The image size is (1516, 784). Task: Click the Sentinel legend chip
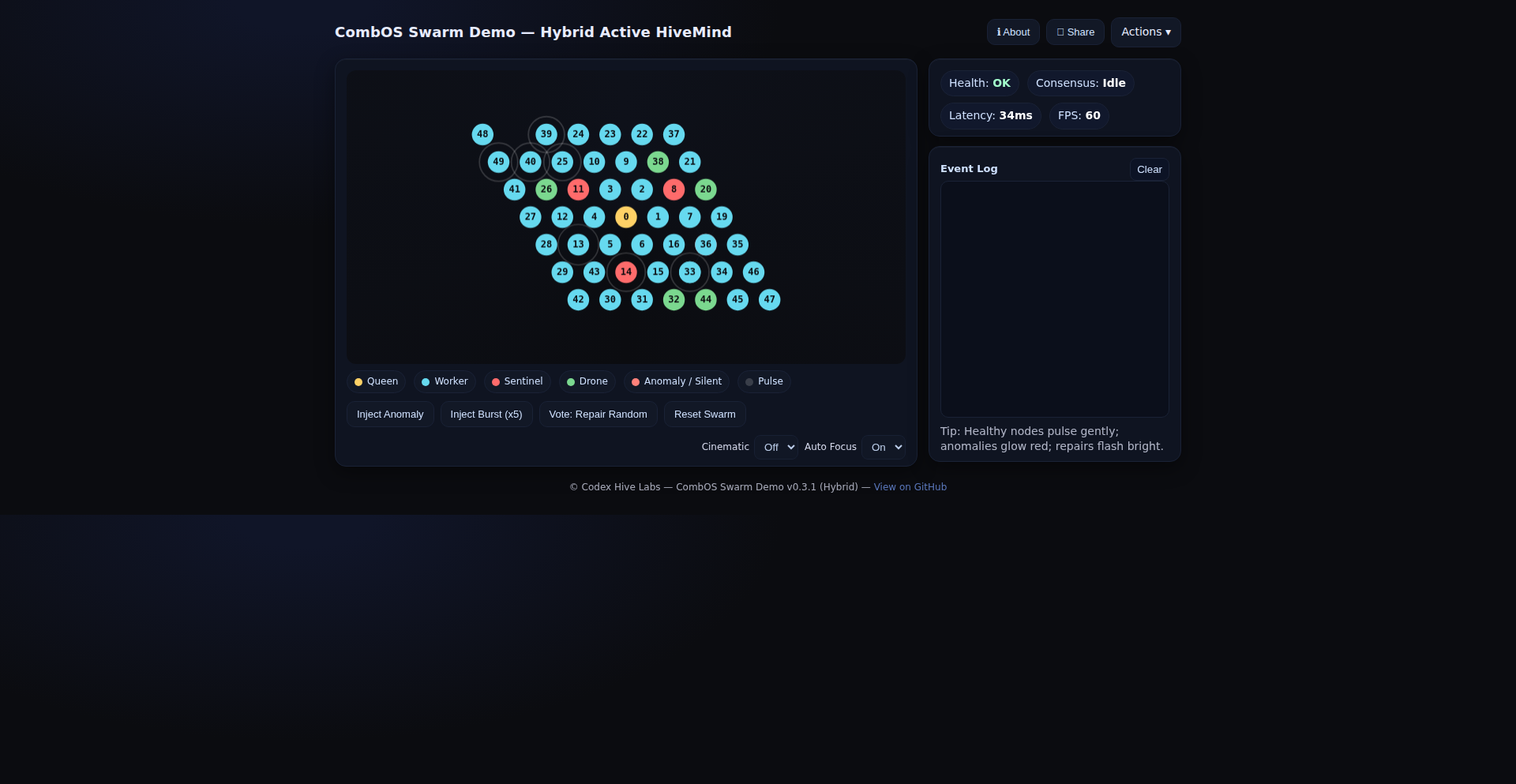pos(517,382)
